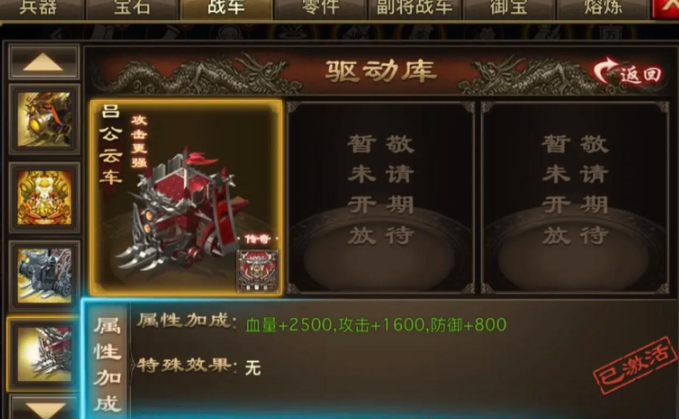Open the 御宝 treasures tab

coord(509,9)
